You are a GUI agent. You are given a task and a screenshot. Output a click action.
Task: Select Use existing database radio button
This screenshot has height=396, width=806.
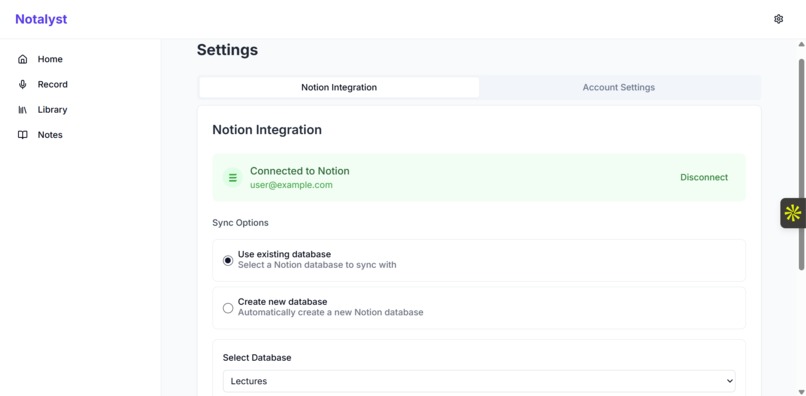(x=228, y=260)
